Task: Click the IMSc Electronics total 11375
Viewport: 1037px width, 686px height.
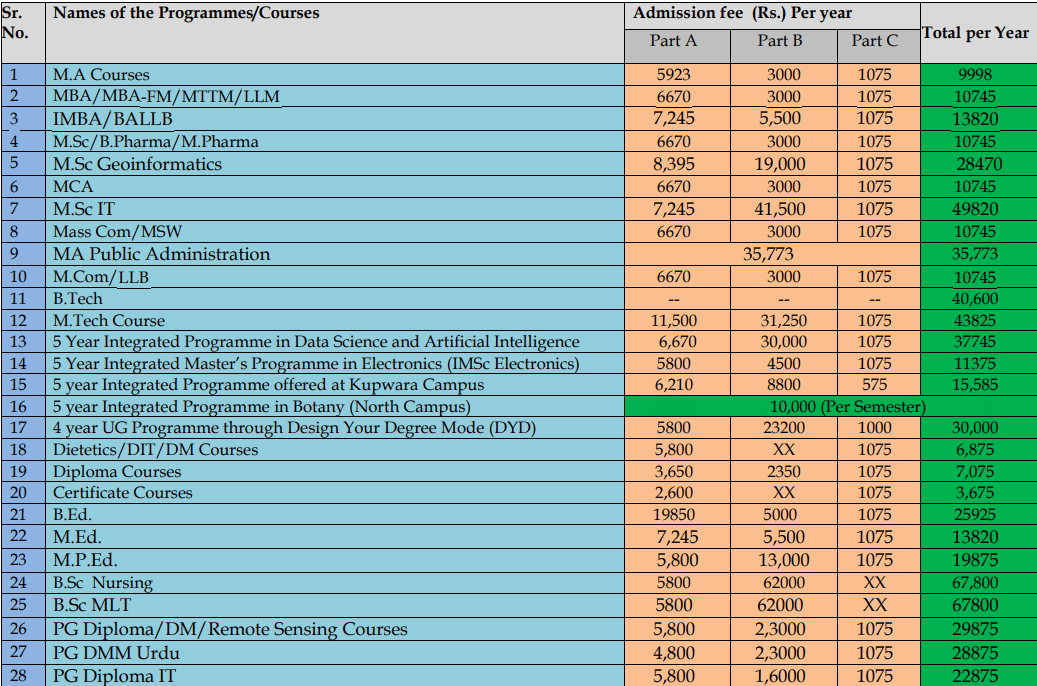Action: click(975, 364)
